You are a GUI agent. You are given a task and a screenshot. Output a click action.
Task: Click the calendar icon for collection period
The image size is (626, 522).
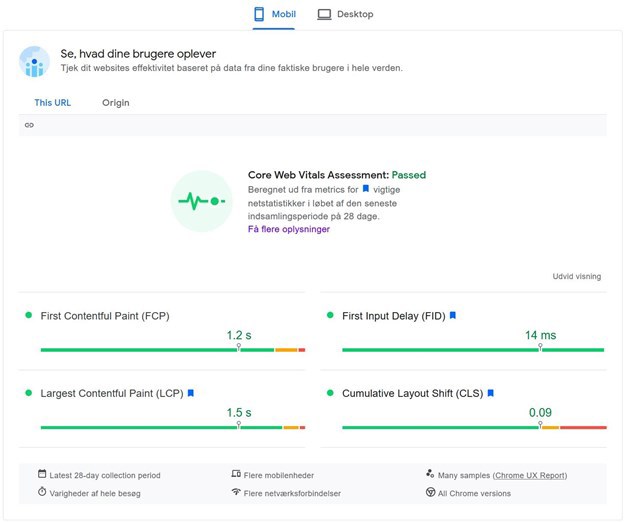[42, 474]
